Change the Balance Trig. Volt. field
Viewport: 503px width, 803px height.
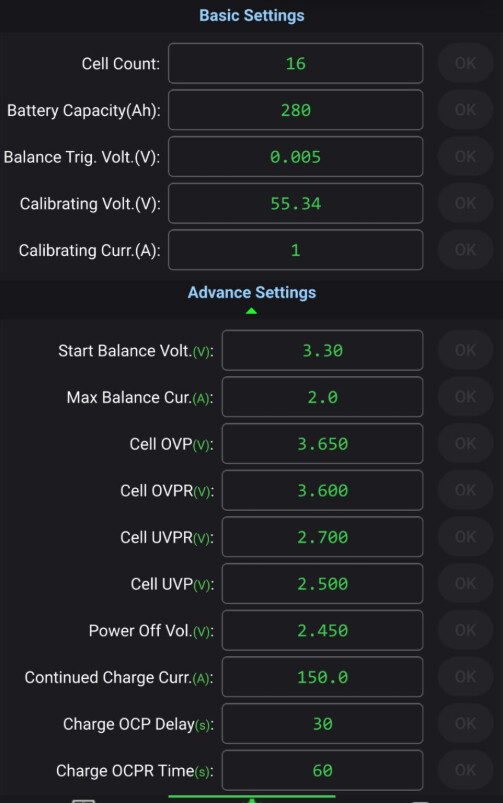(x=296, y=157)
